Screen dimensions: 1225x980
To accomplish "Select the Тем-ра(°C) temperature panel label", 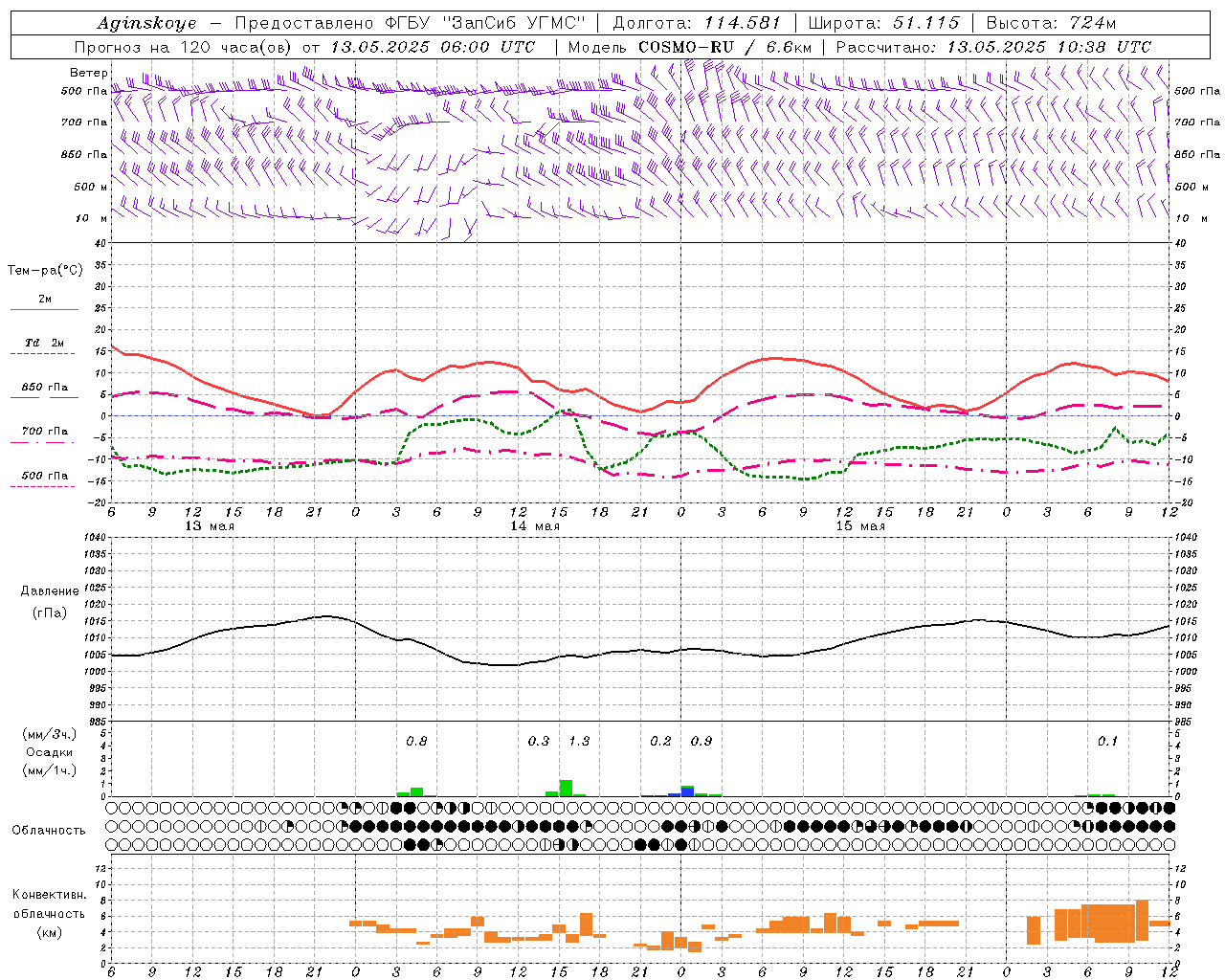I will click(45, 271).
